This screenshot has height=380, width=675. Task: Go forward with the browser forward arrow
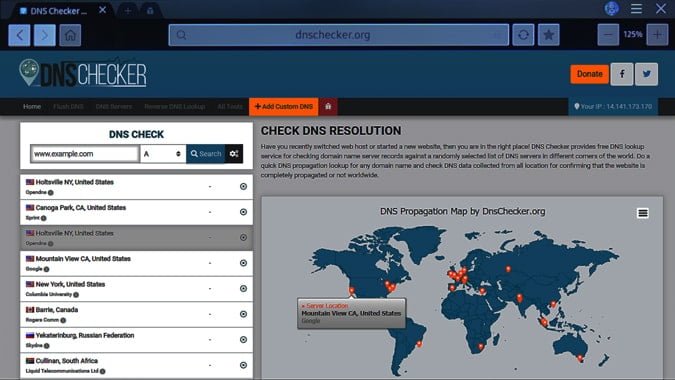(x=45, y=35)
